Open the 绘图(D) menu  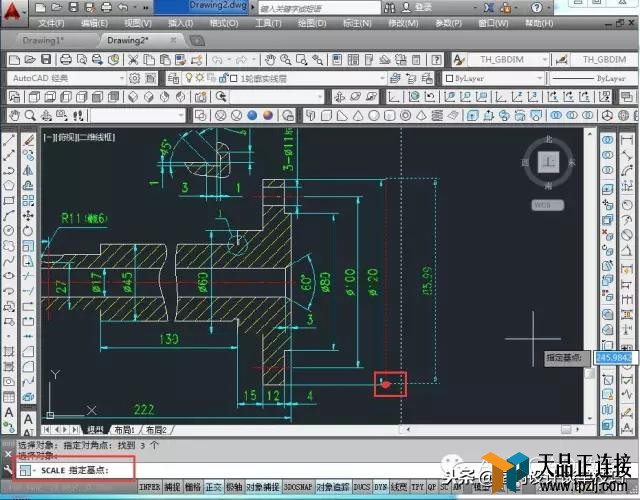(312, 23)
